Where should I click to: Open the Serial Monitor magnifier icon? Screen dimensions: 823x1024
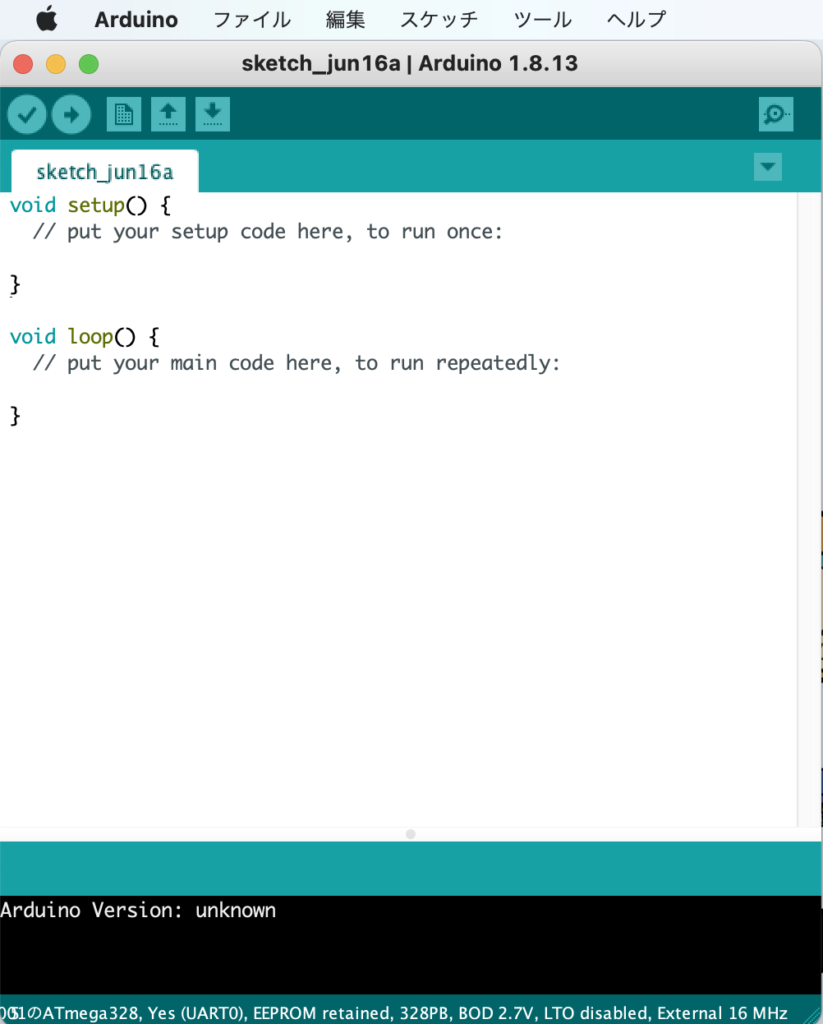tap(775, 114)
